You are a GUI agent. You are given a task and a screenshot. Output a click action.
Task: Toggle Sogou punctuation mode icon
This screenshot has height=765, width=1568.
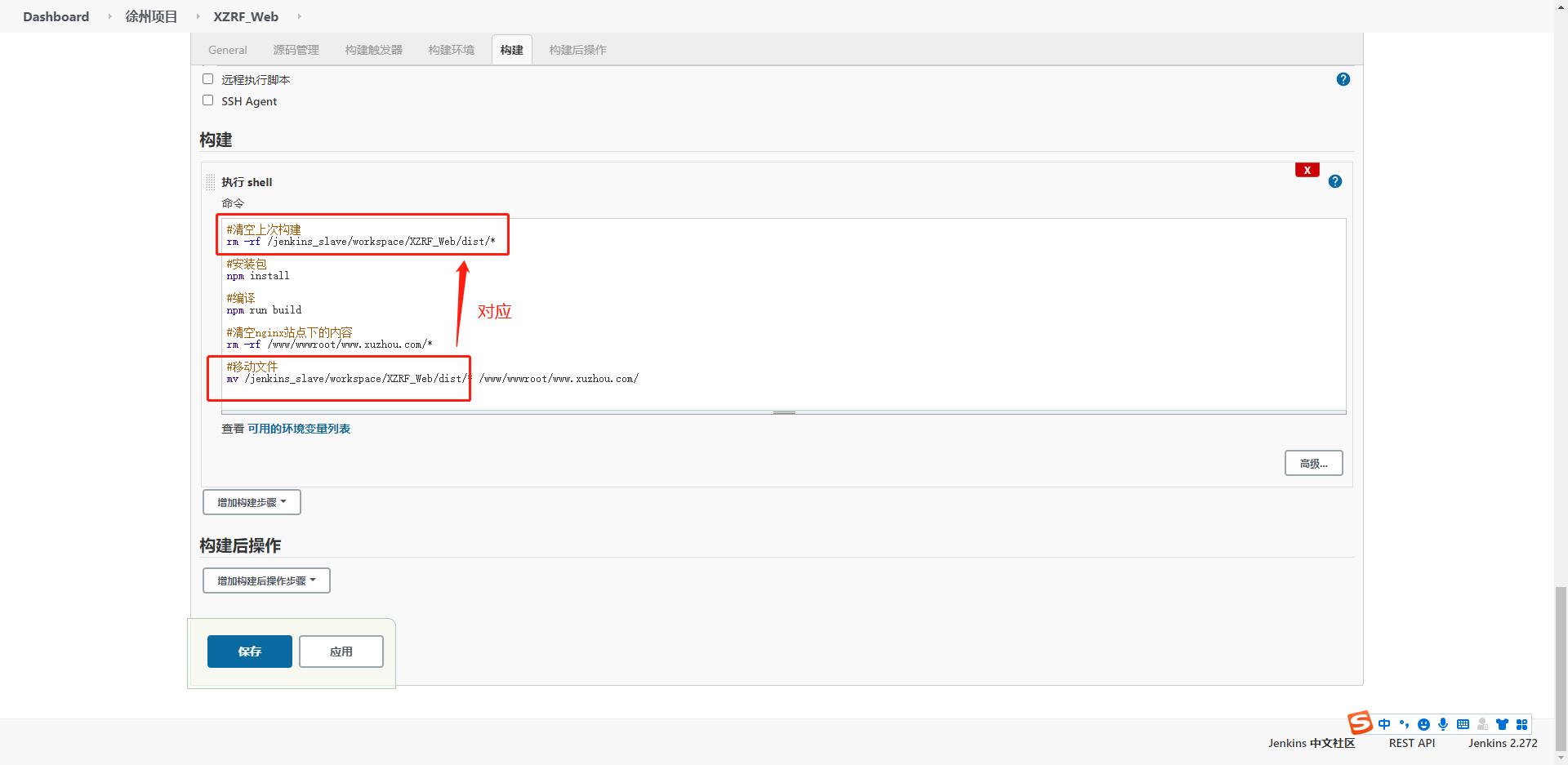click(1404, 724)
